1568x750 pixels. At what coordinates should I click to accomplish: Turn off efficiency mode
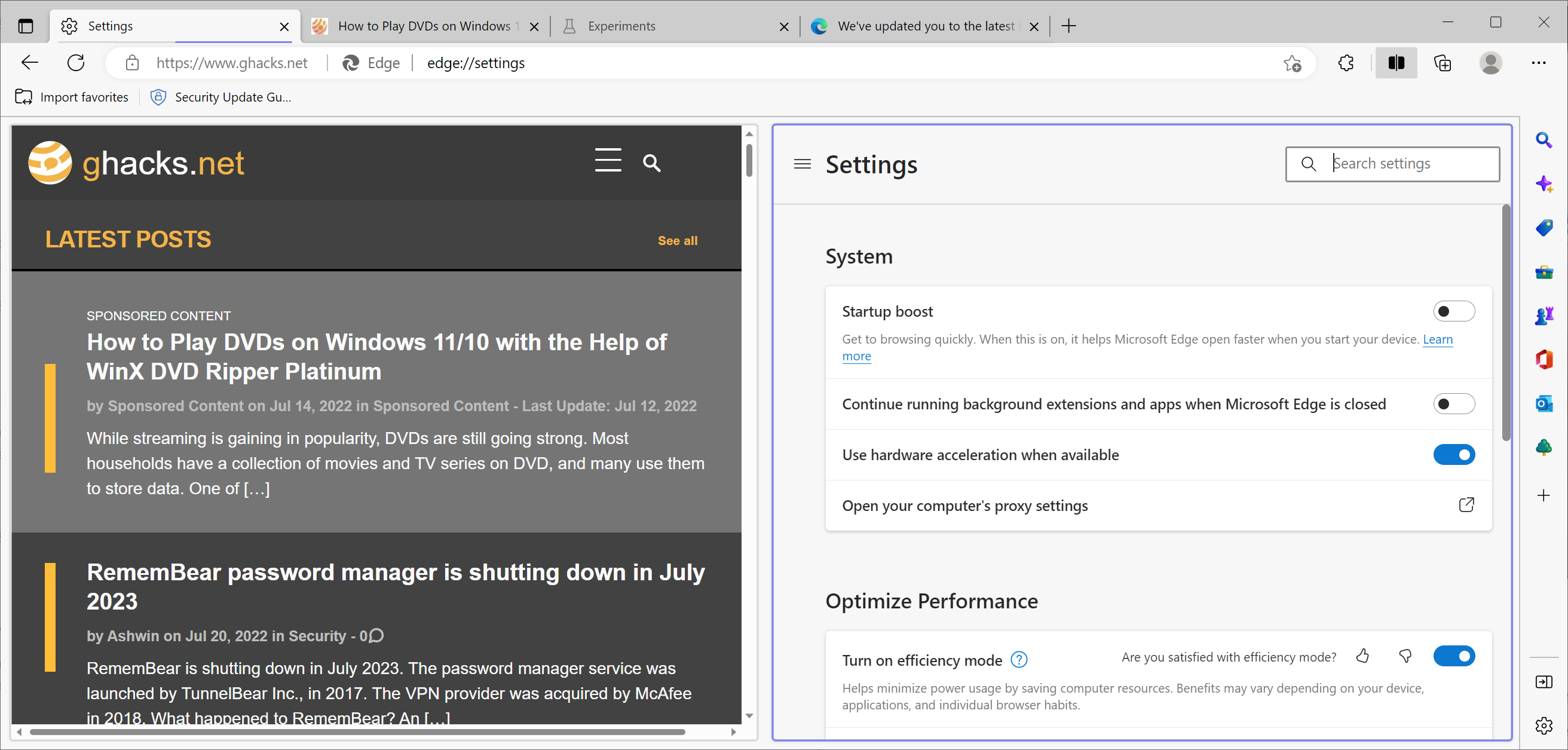[x=1454, y=656]
